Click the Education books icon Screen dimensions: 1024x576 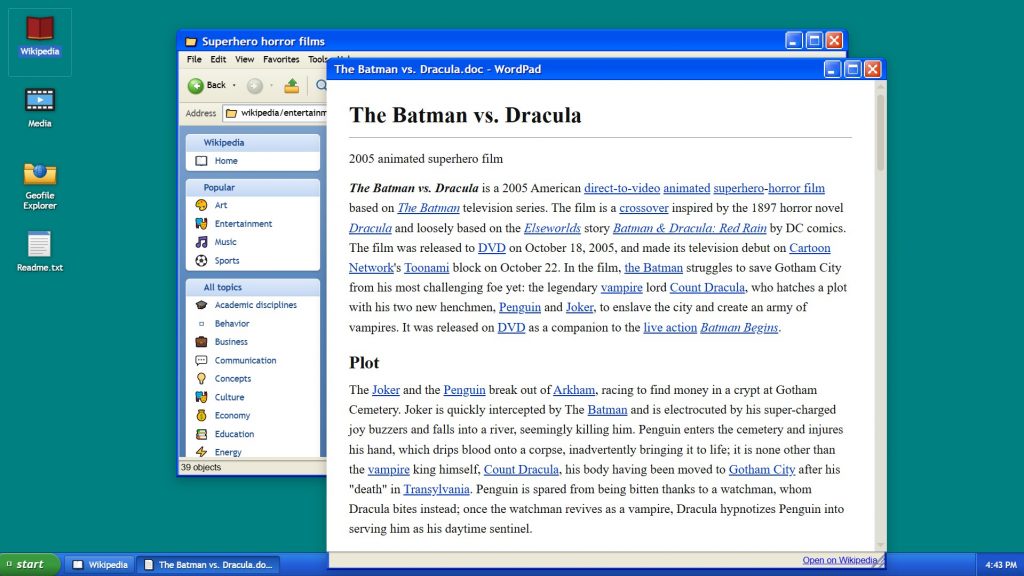tap(201, 434)
